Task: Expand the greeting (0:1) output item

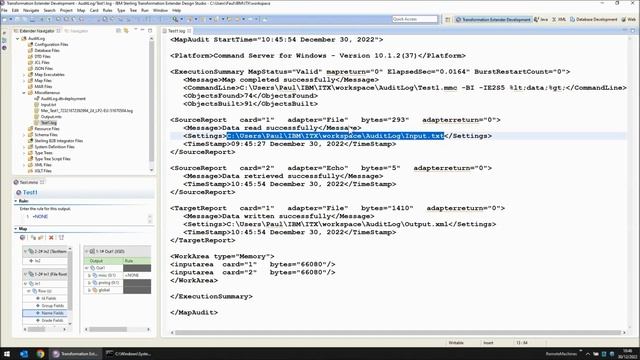Action: (x=89, y=283)
